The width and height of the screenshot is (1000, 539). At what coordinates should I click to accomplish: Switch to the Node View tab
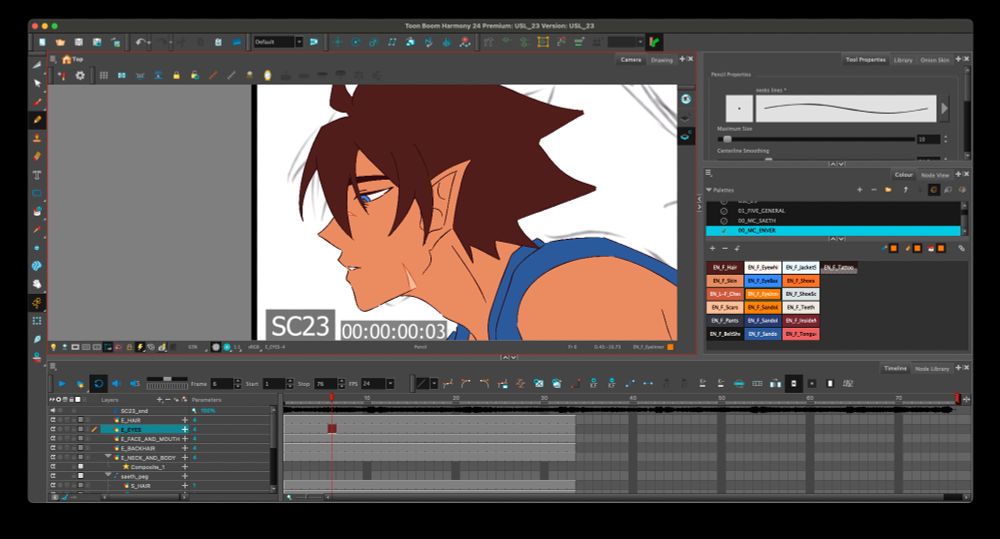pyautogui.click(x=934, y=175)
